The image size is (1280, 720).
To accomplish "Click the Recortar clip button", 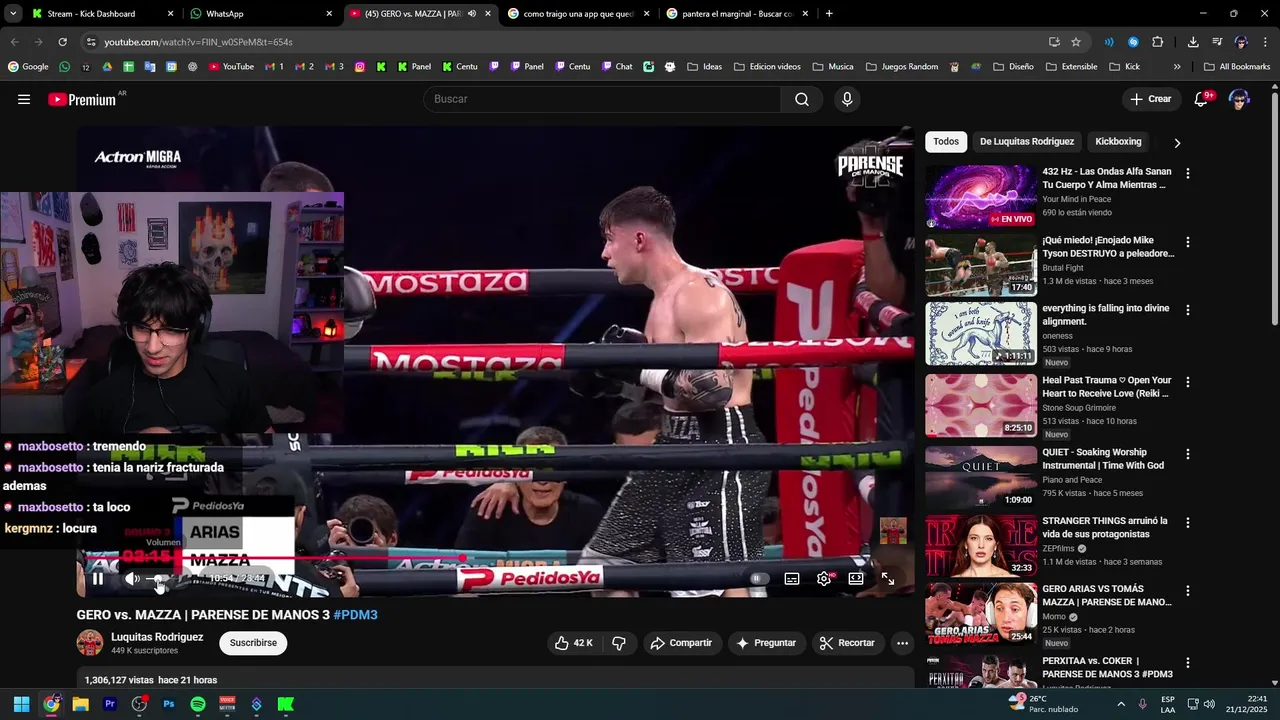I will click(848, 643).
